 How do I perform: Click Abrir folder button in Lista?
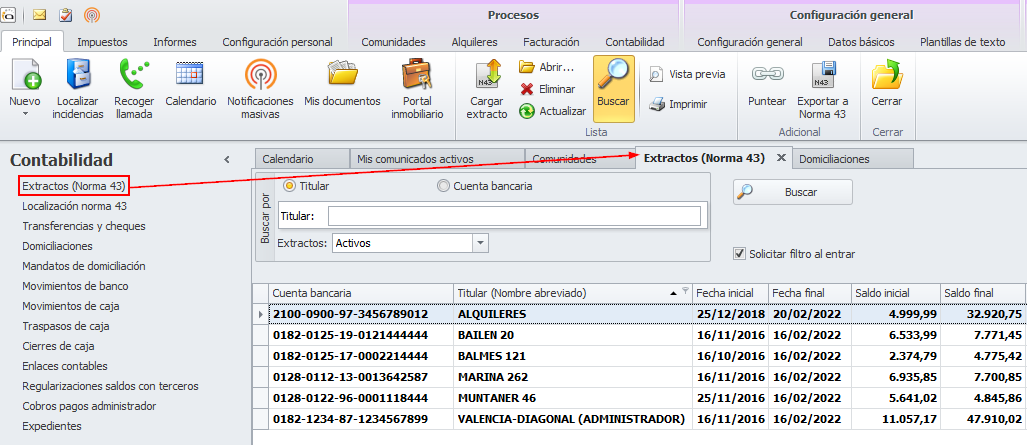point(546,67)
